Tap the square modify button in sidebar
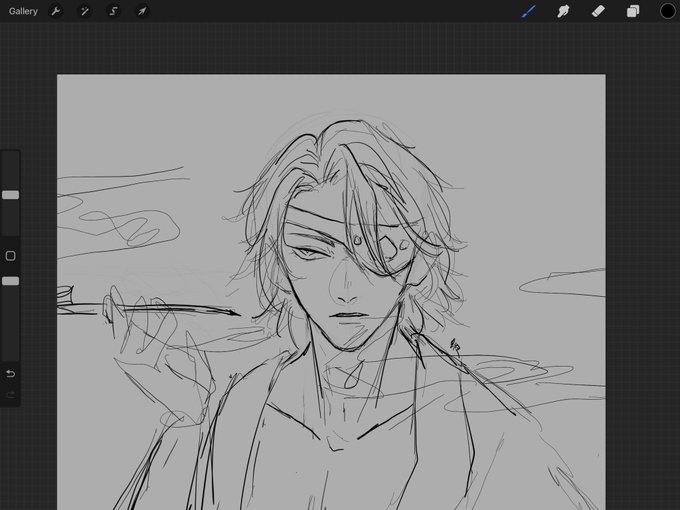This screenshot has height=510, width=680. tap(10, 256)
